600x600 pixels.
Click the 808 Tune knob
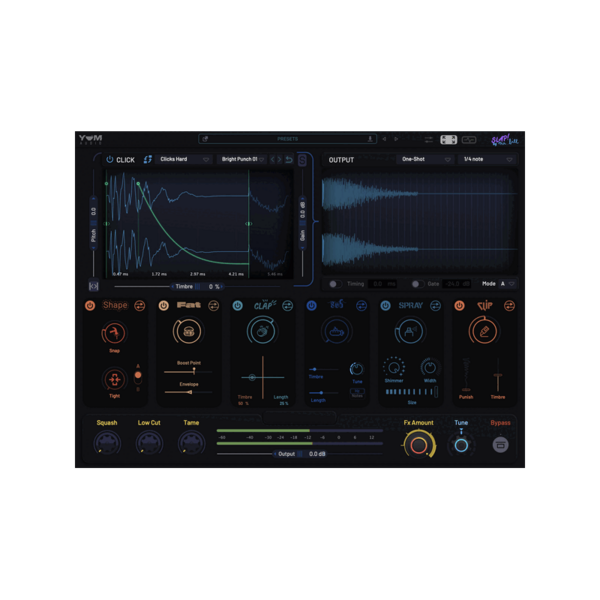(x=357, y=369)
